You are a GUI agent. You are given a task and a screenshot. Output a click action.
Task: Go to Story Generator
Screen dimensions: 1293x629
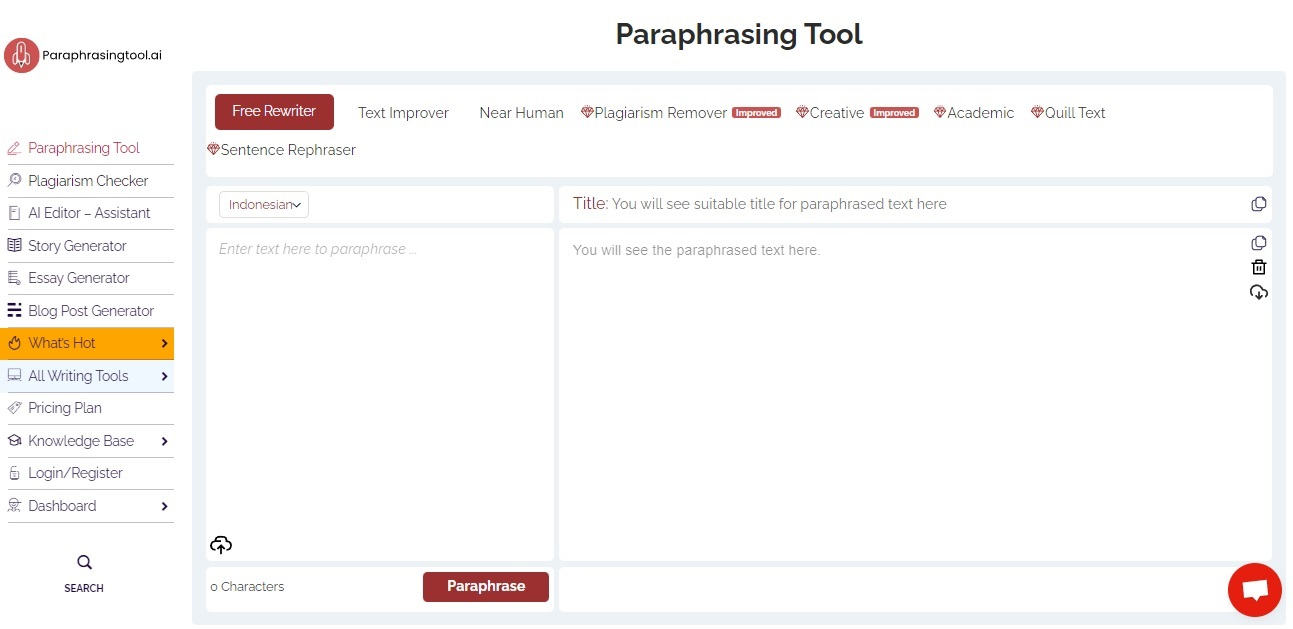click(77, 246)
